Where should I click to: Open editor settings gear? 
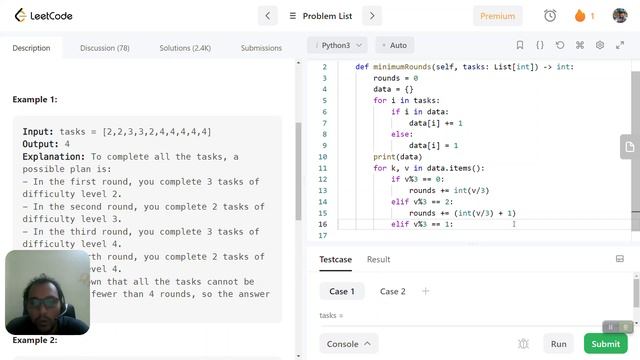(600, 45)
